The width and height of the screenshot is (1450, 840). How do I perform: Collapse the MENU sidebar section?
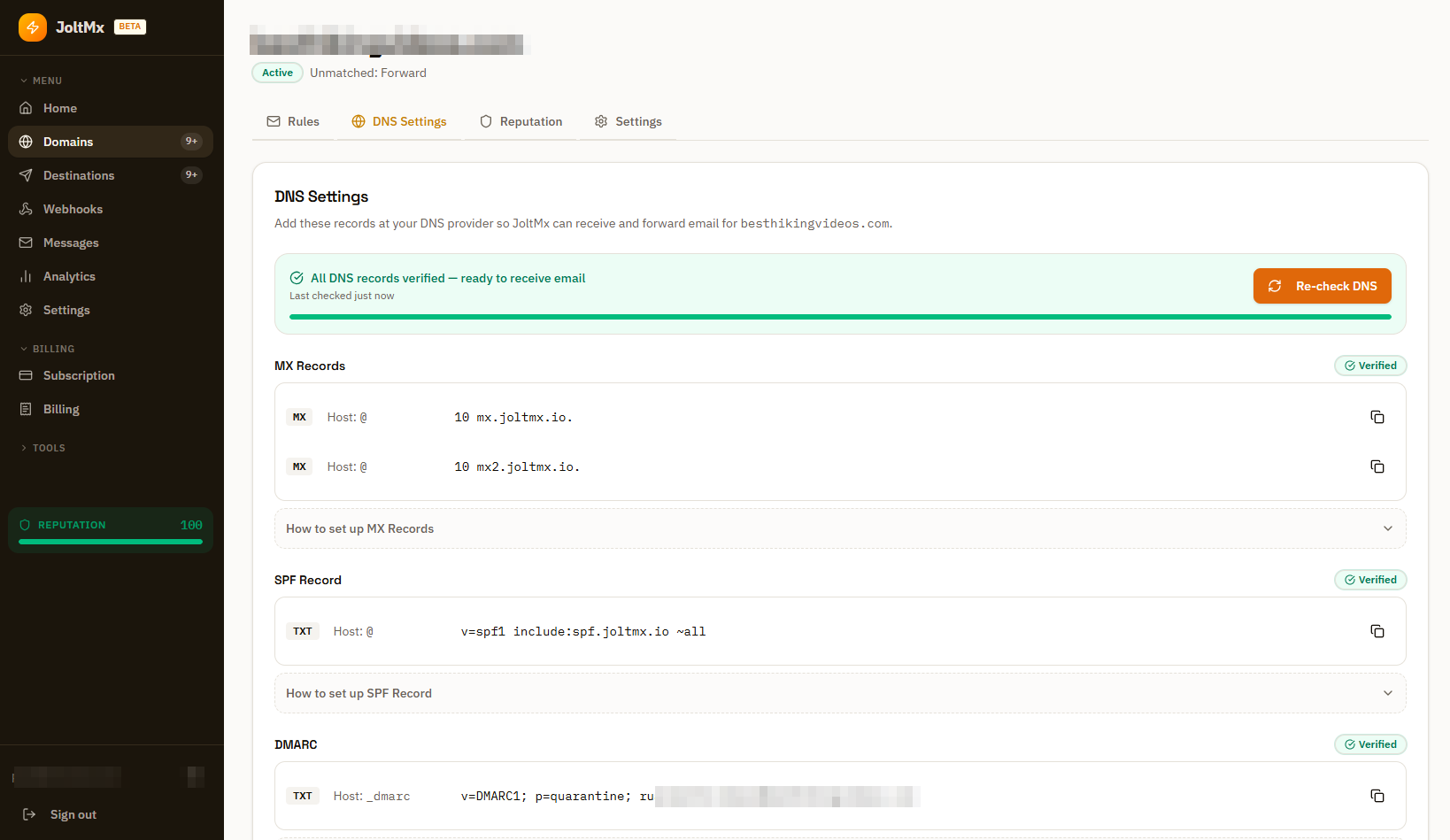42,81
